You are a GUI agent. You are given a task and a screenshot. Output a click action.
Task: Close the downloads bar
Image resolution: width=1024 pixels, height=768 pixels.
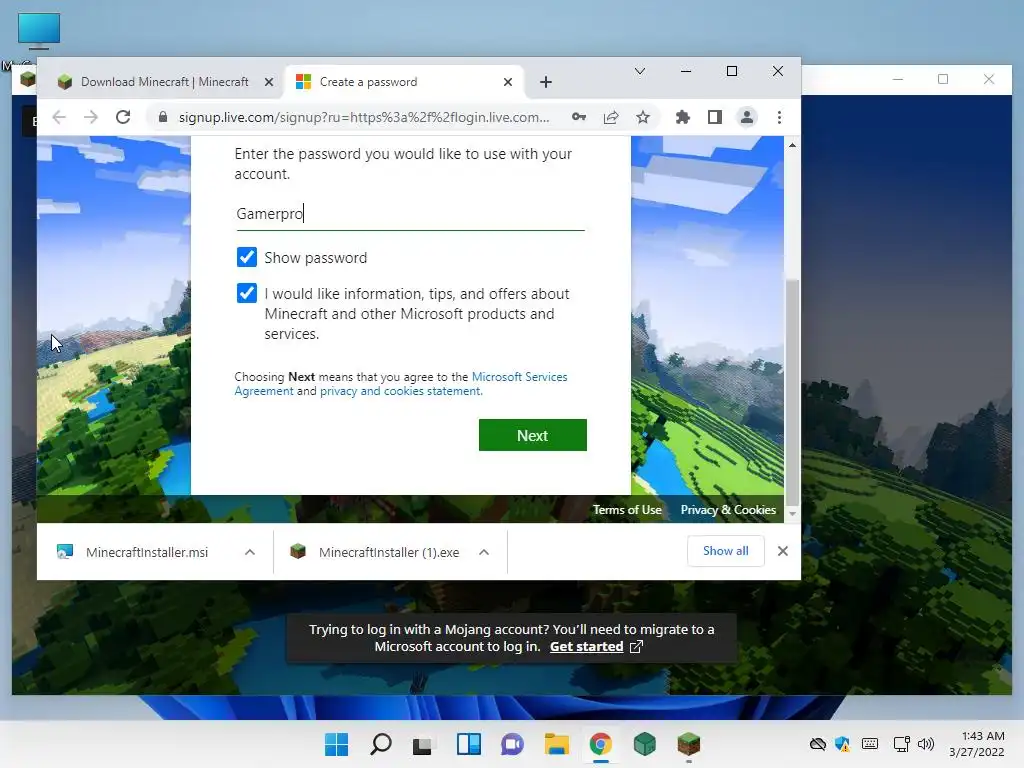click(x=783, y=551)
